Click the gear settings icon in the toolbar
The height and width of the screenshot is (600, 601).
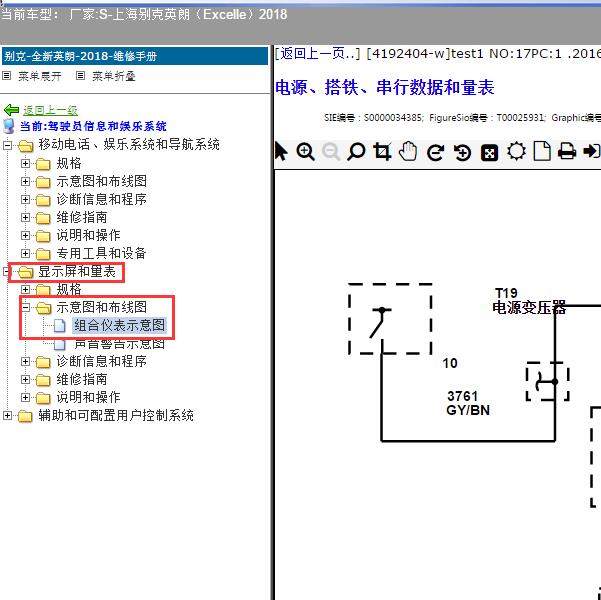click(516, 151)
